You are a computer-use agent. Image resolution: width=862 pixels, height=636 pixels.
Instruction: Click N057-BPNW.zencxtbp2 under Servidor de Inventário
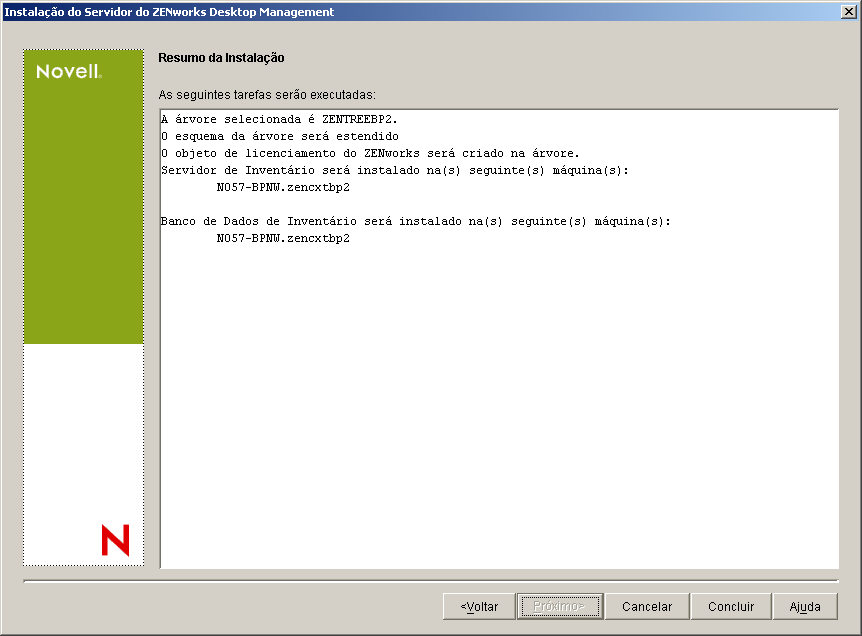tap(283, 187)
